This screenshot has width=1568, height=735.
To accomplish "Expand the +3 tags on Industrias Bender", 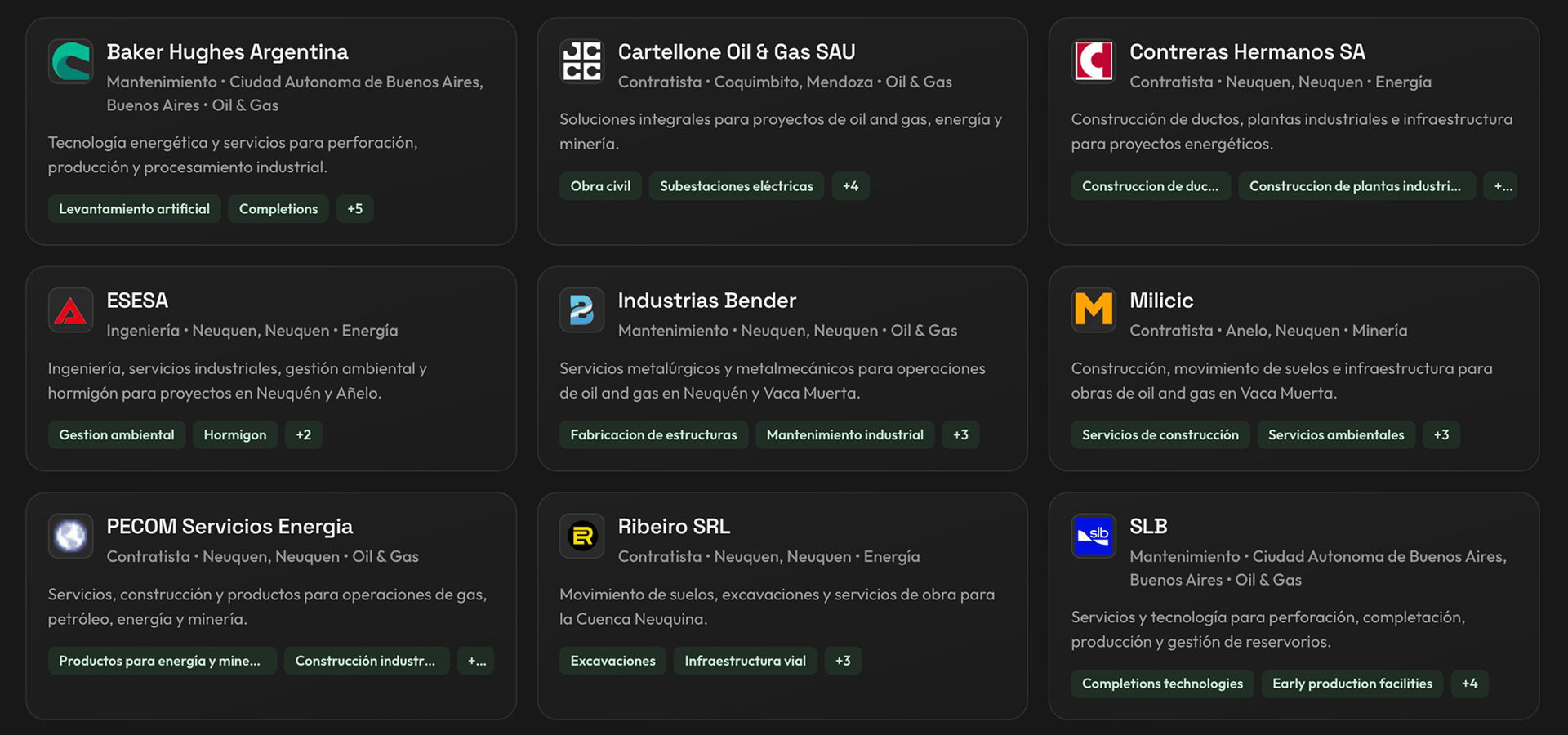I will pyautogui.click(x=960, y=435).
